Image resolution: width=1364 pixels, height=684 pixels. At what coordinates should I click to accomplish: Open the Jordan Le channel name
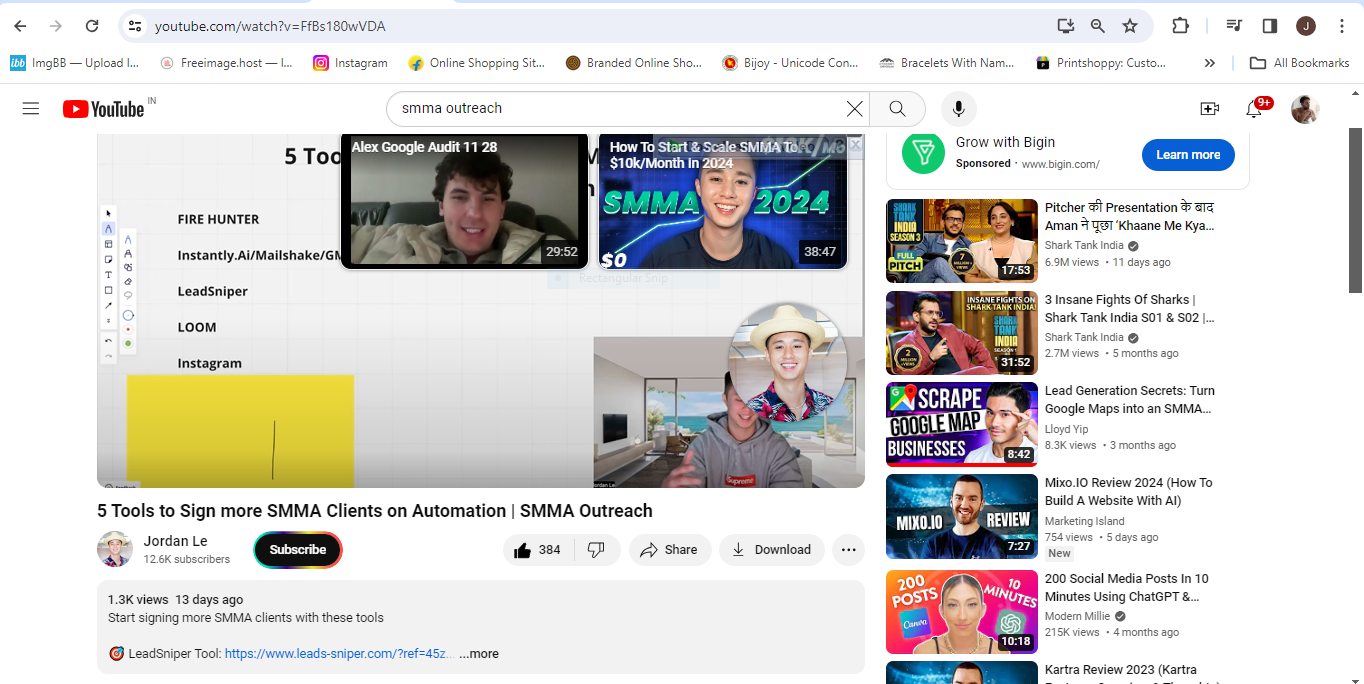(x=175, y=541)
